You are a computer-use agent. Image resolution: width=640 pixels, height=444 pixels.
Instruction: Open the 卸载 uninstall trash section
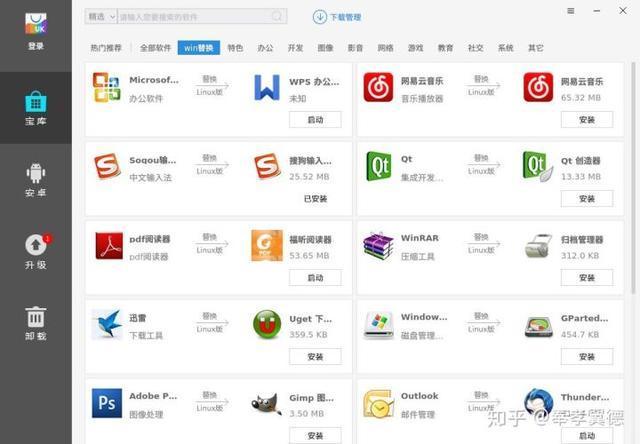[36, 323]
